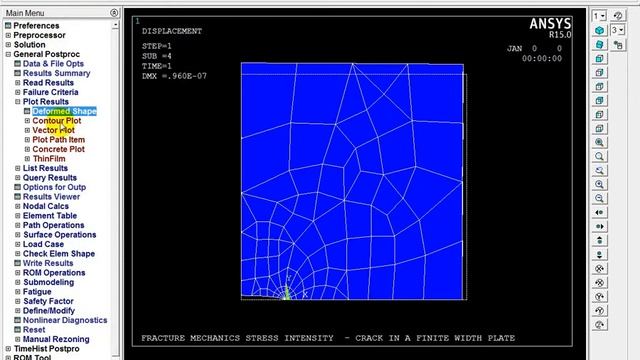The height and width of the screenshot is (360, 640).
Task: Zoom out with the minus magnifier
Action: [599, 198]
